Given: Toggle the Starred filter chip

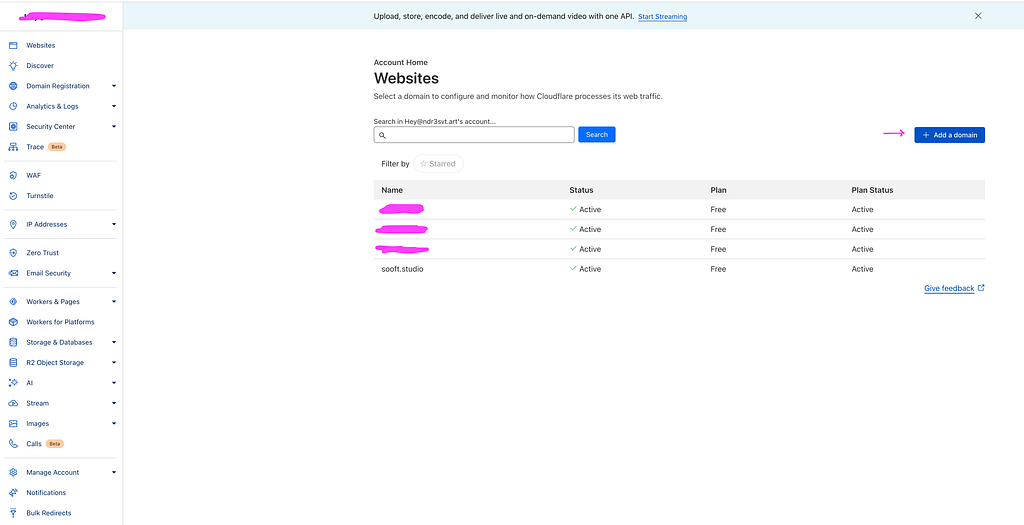Looking at the screenshot, I should (x=438, y=164).
